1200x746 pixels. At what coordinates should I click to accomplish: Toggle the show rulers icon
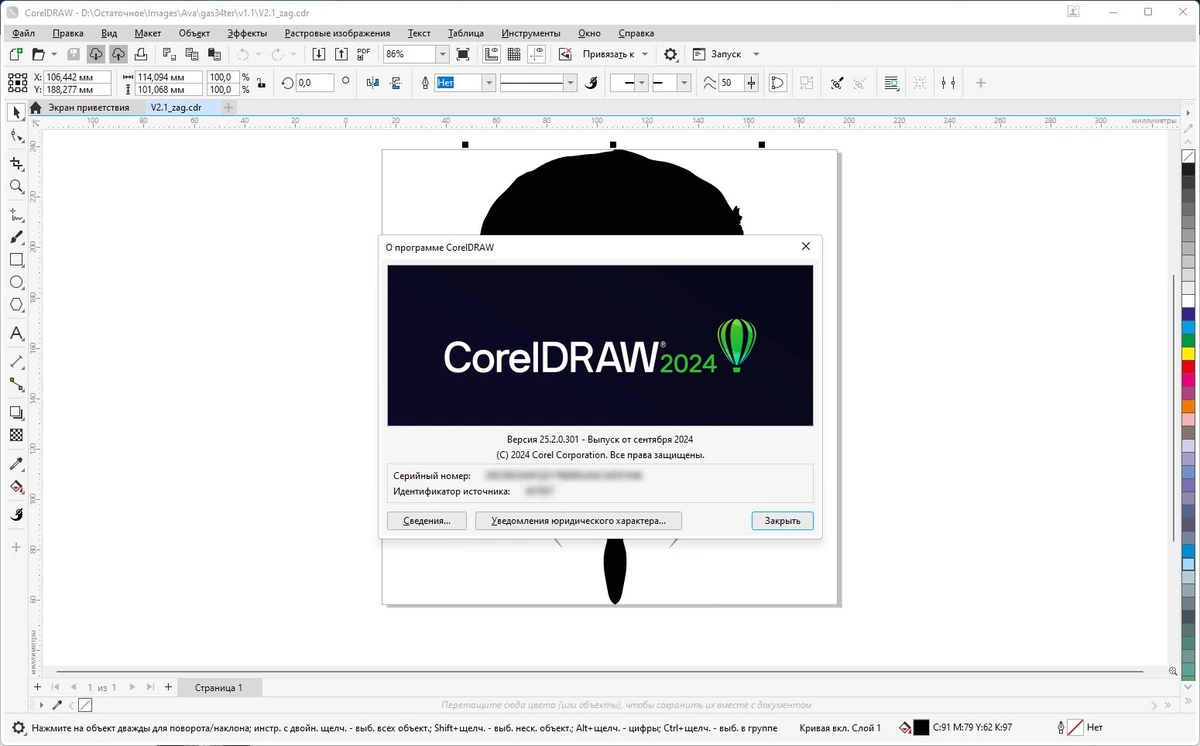tap(492, 54)
